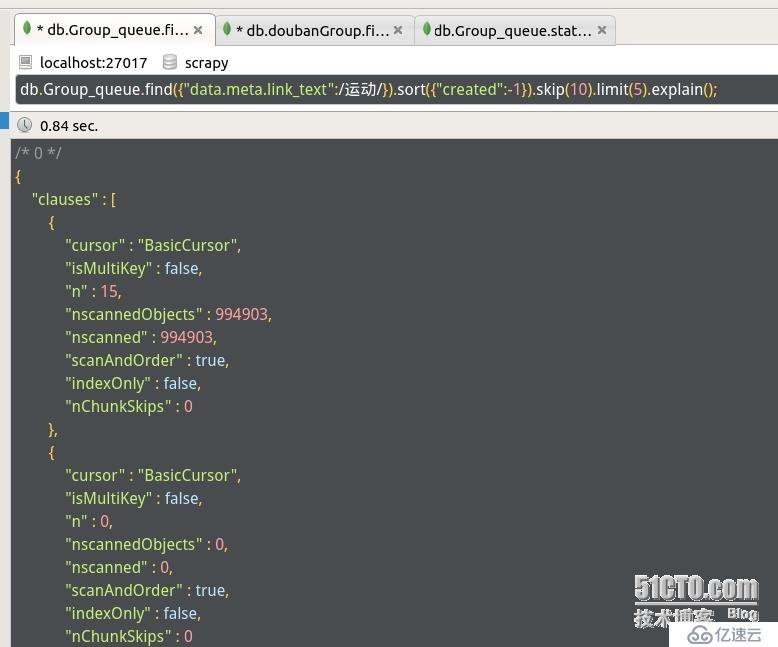778x647 pixels.
Task: Click the "nscanned" : 0 line
Action: pyautogui.click(x=119, y=568)
